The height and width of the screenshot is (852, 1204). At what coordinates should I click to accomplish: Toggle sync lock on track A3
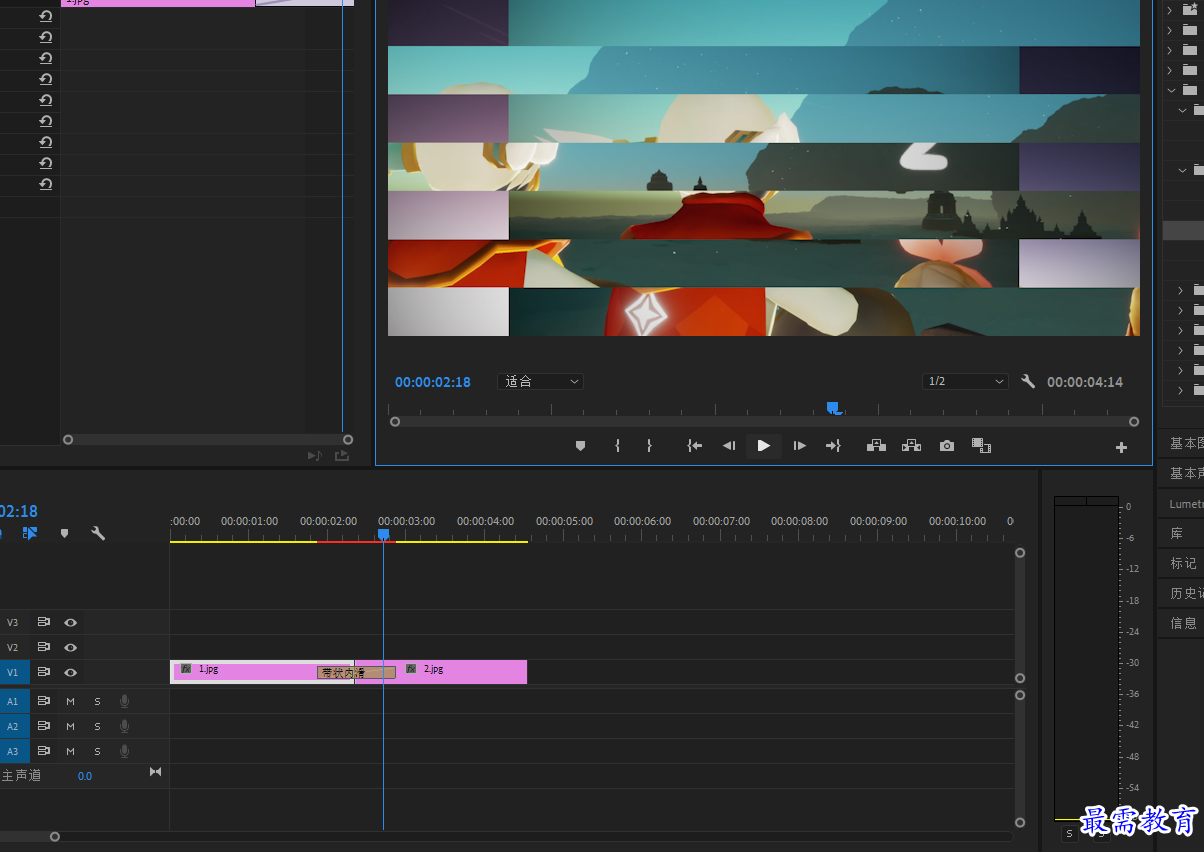(44, 751)
